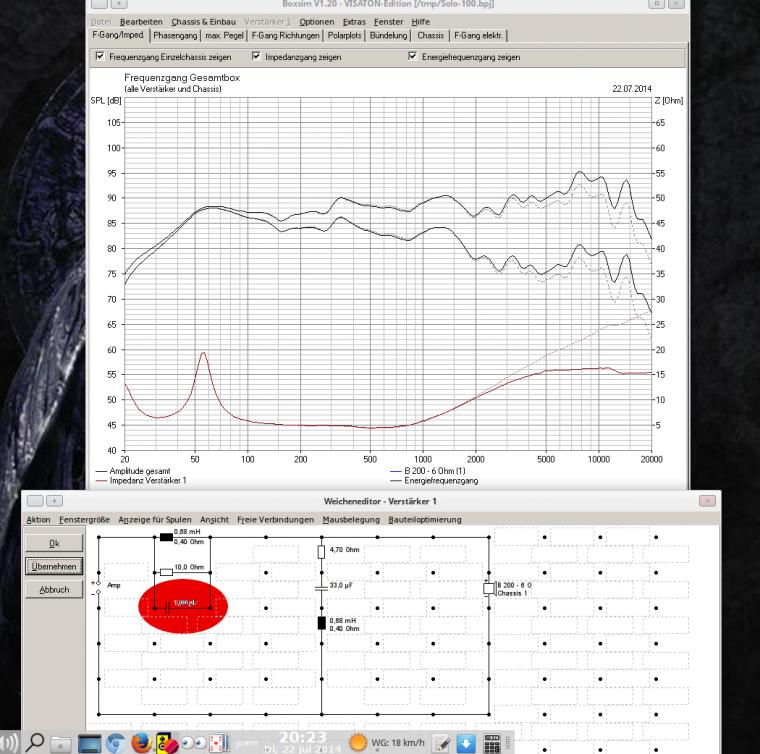The width and height of the screenshot is (760, 754).
Task: Toggle Frequenzgang Einzelchassis zeigen checkbox
Action: (x=100, y=58)
